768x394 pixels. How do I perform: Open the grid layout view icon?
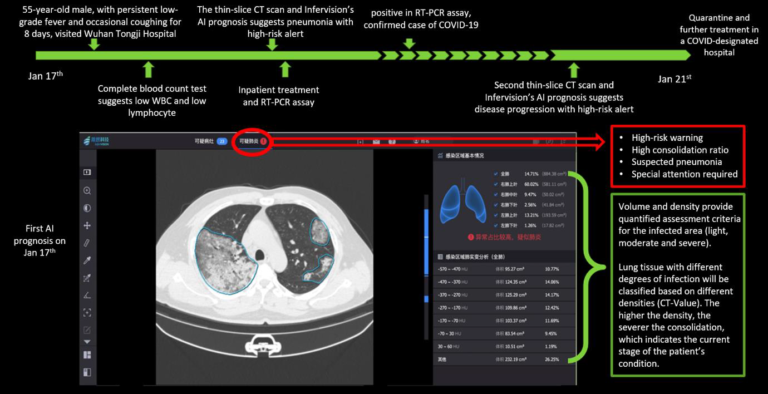pyautogui.click(x=87, y=355)
